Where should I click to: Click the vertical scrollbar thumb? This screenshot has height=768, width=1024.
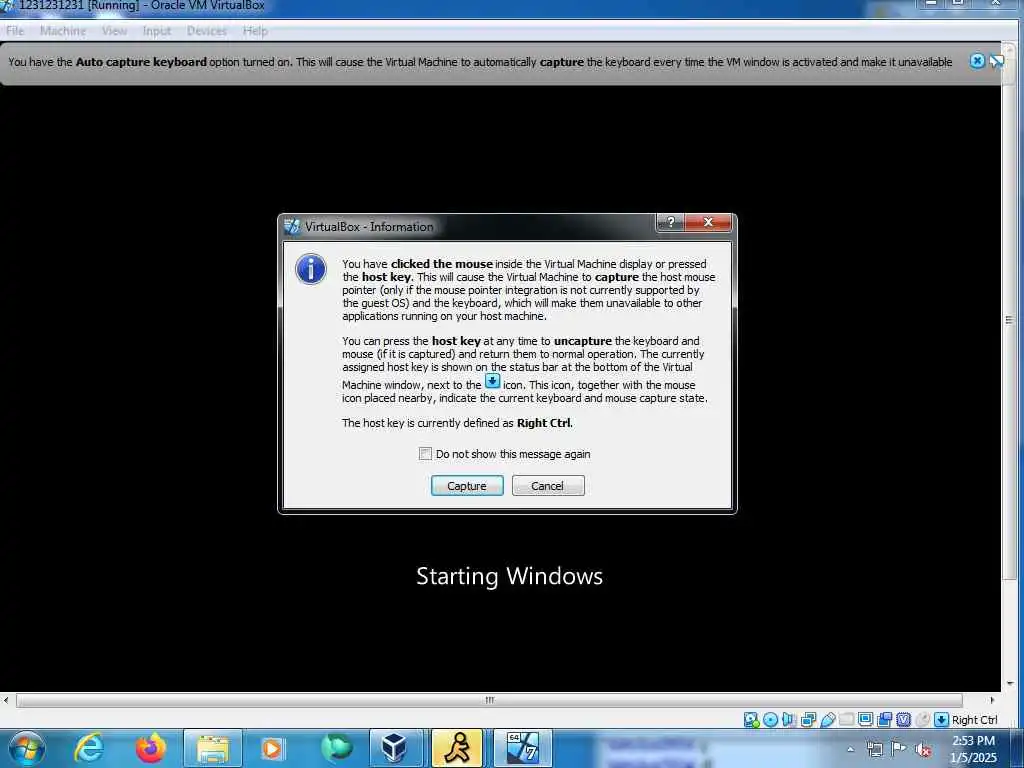pyautogui.click(x=1009, y=320)
